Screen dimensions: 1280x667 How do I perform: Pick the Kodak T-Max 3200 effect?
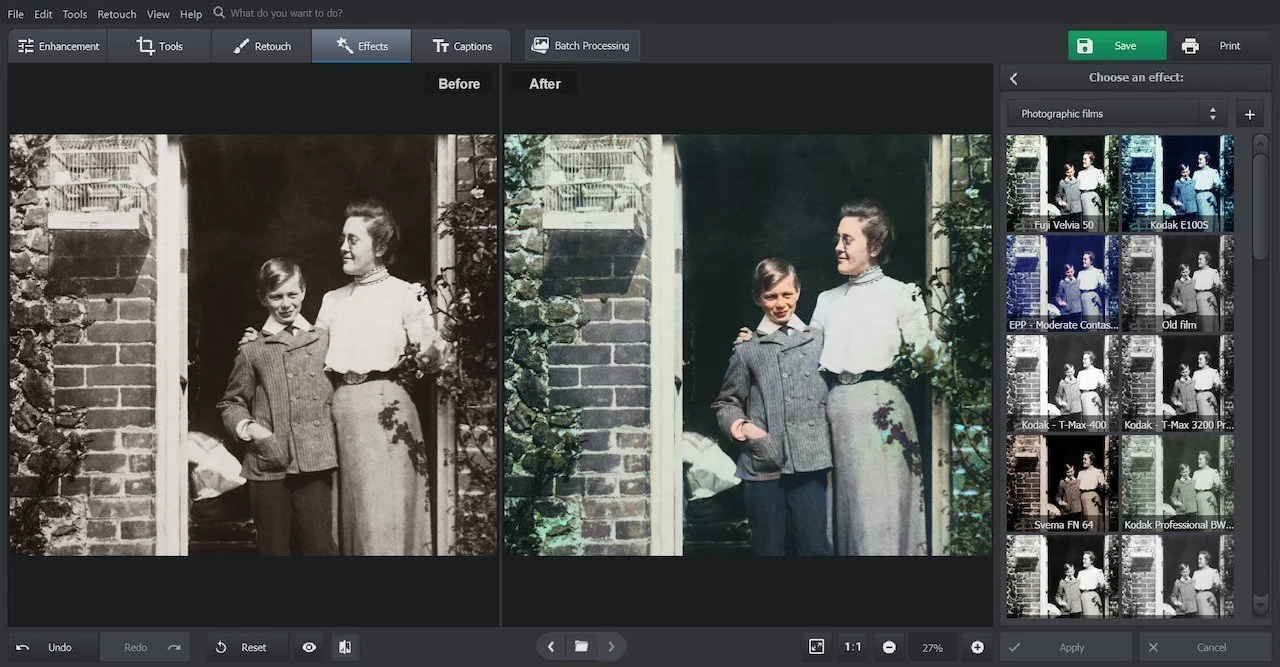pyautogui.click(x=1178, y=384)
